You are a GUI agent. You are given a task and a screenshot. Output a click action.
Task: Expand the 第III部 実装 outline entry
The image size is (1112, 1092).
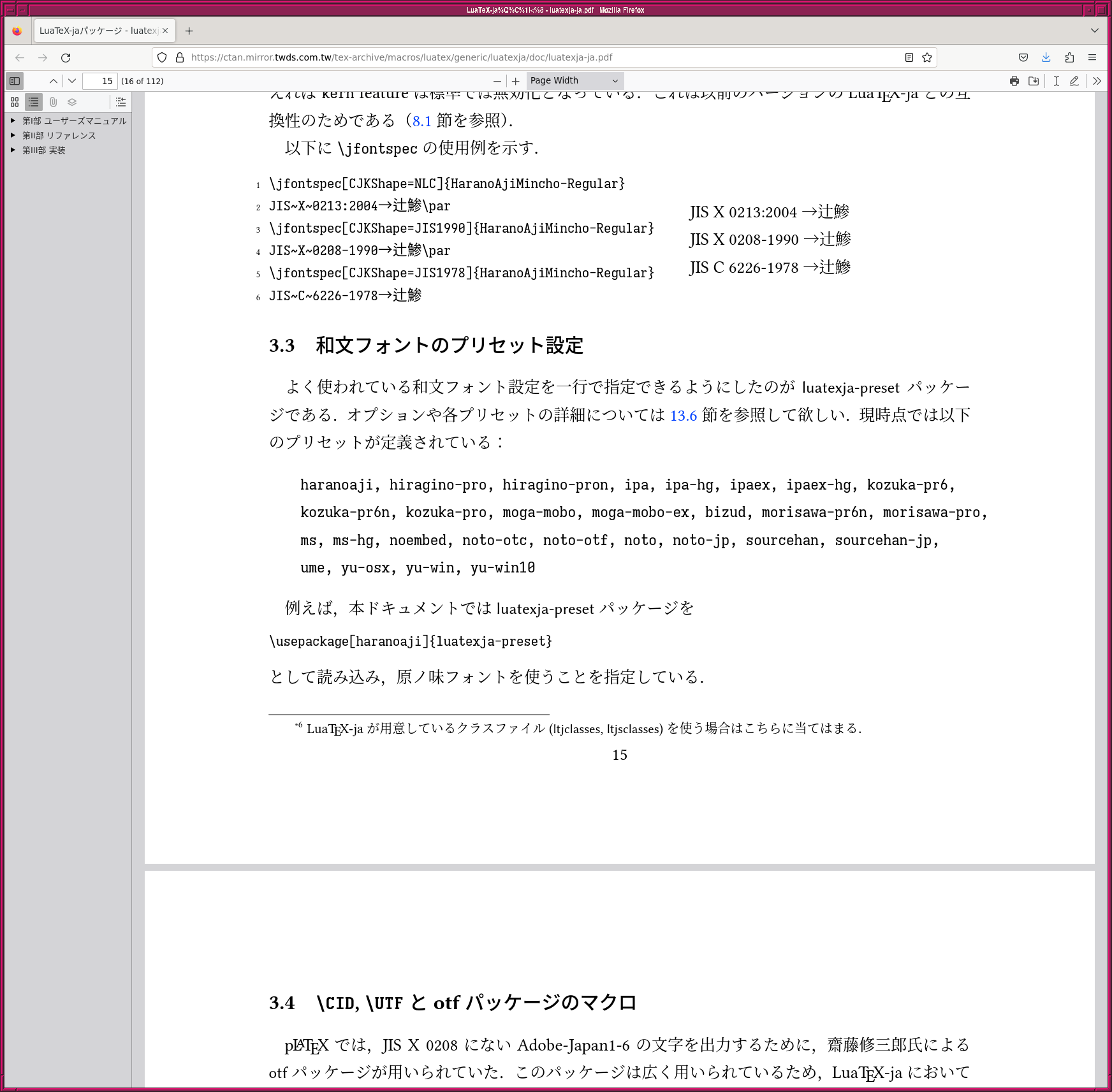pyautogui.click(x=13, y=150)
